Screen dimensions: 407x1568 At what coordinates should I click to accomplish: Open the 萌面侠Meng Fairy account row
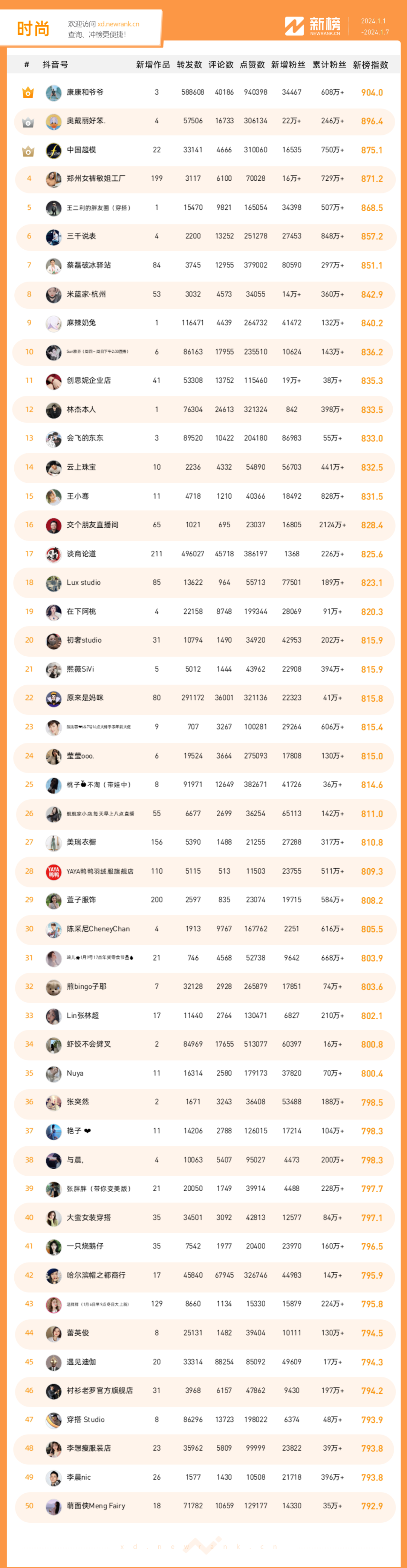coord(204,1506)
